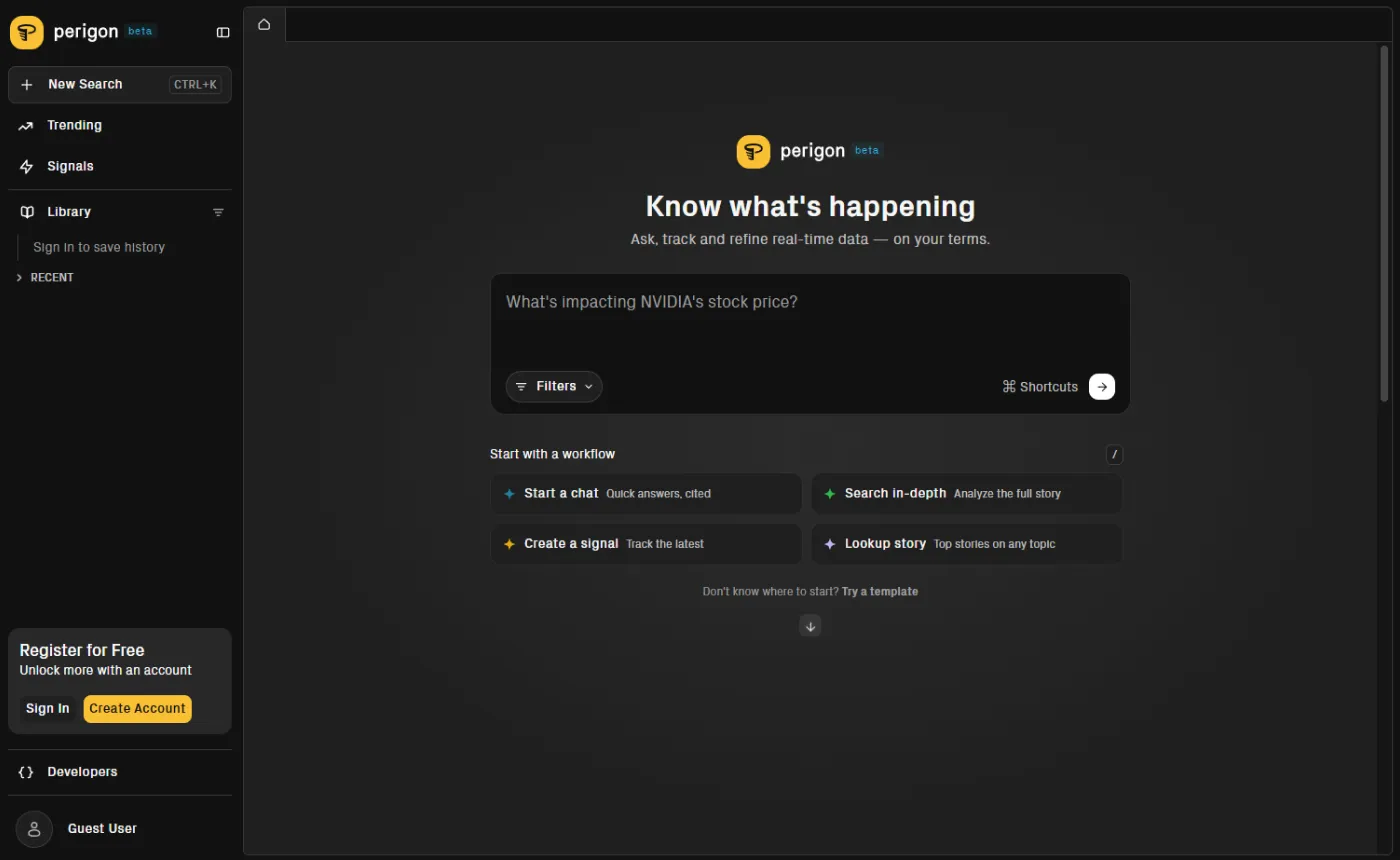Expand the RECENT section

coord(45,277)
